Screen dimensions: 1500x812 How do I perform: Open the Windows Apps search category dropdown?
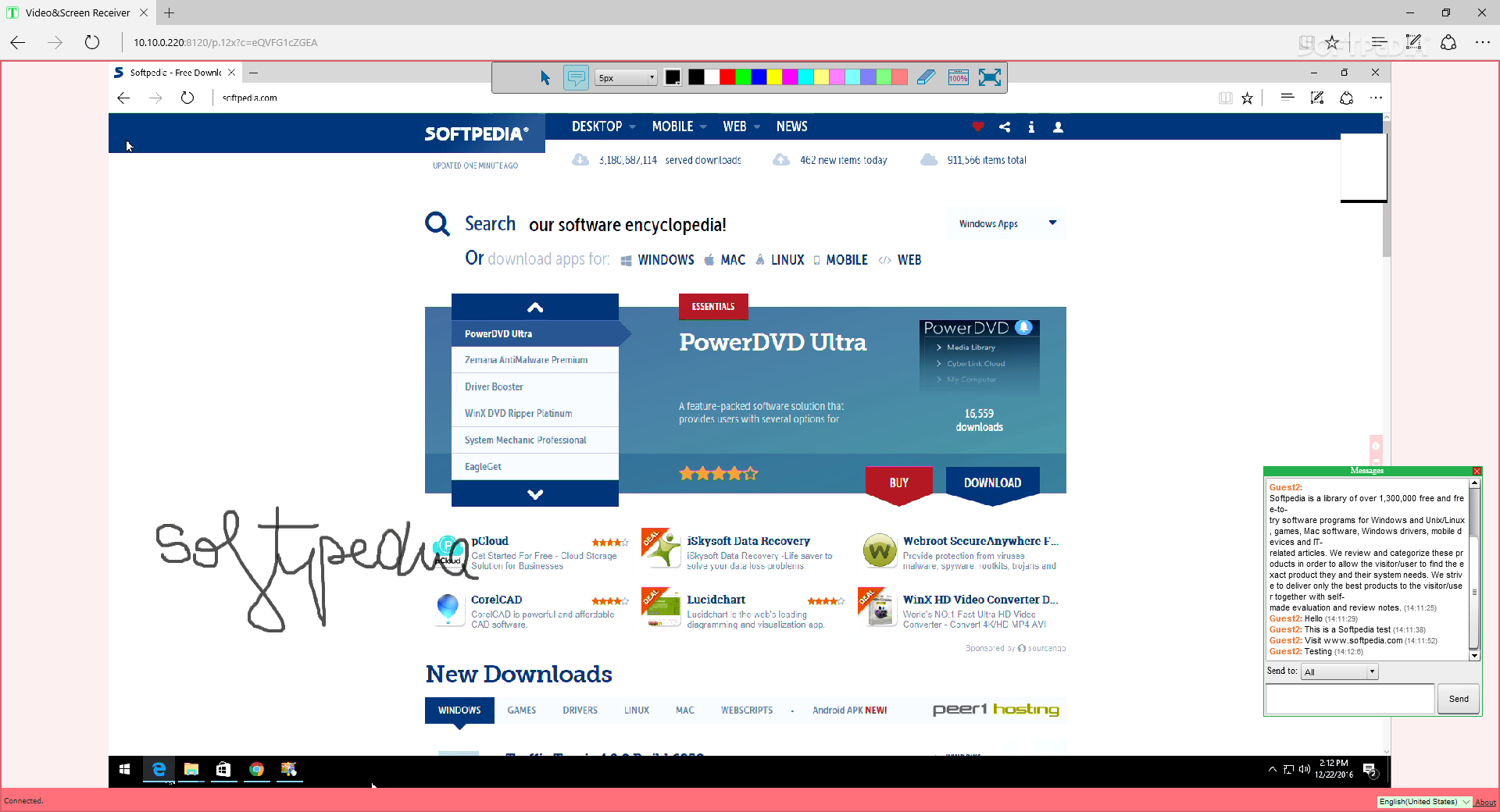pyautogui.click(x=1006, y=223)
